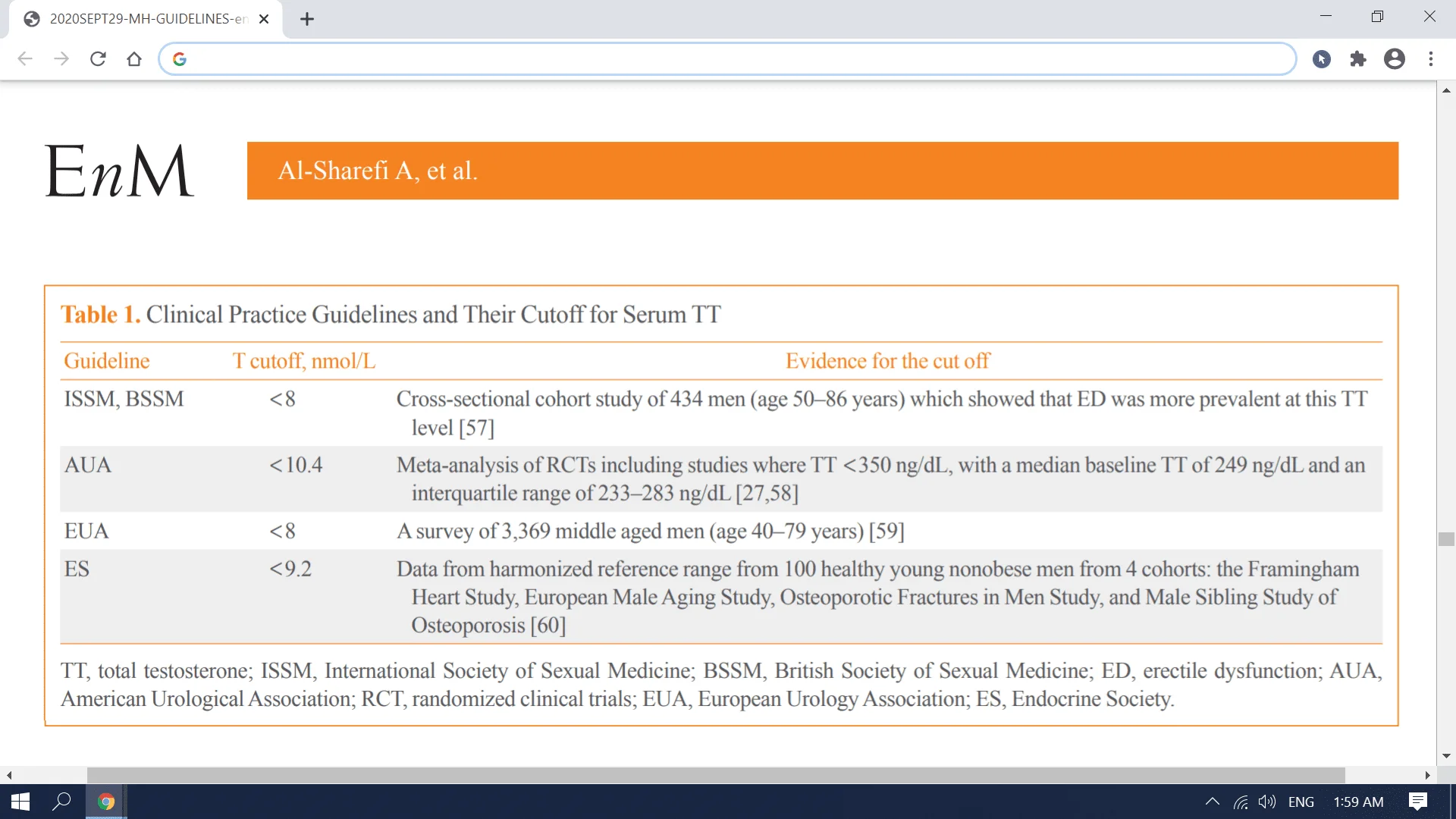Click the vertical scrollbar thumb
This screenshot has width=1456, height=819.
pyautogui.click(x=1446, y=539)
